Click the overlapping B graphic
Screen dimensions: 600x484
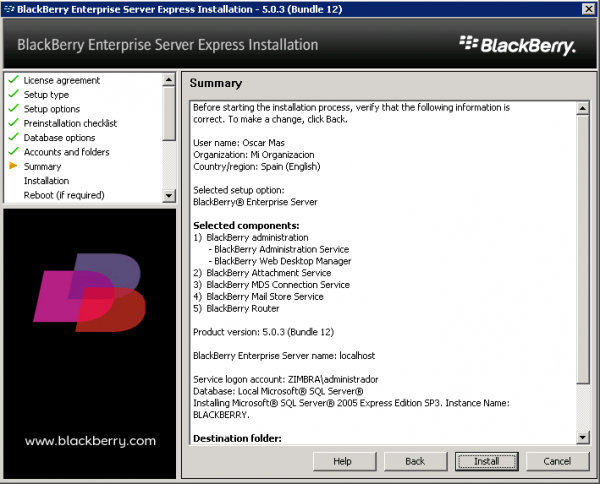click(90, 292)
